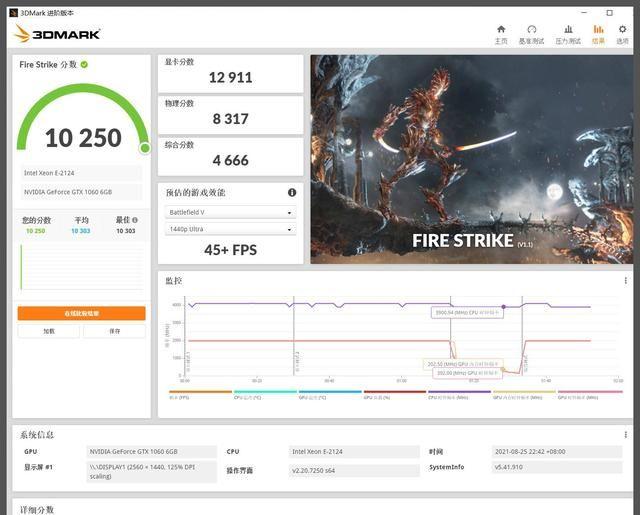Image resolution: width=640 pixels, height=515 pixels.
Task: Click the combined score value 4 666
Action: [230, 160]
